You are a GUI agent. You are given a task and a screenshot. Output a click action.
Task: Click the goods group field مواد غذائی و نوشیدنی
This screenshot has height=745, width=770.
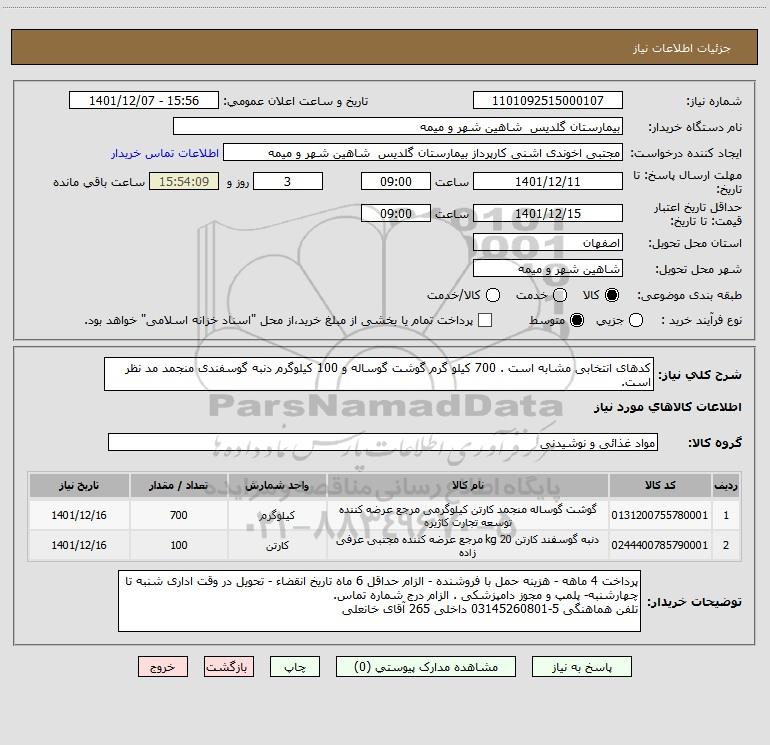pyautogui.click(x=383, y=442)
